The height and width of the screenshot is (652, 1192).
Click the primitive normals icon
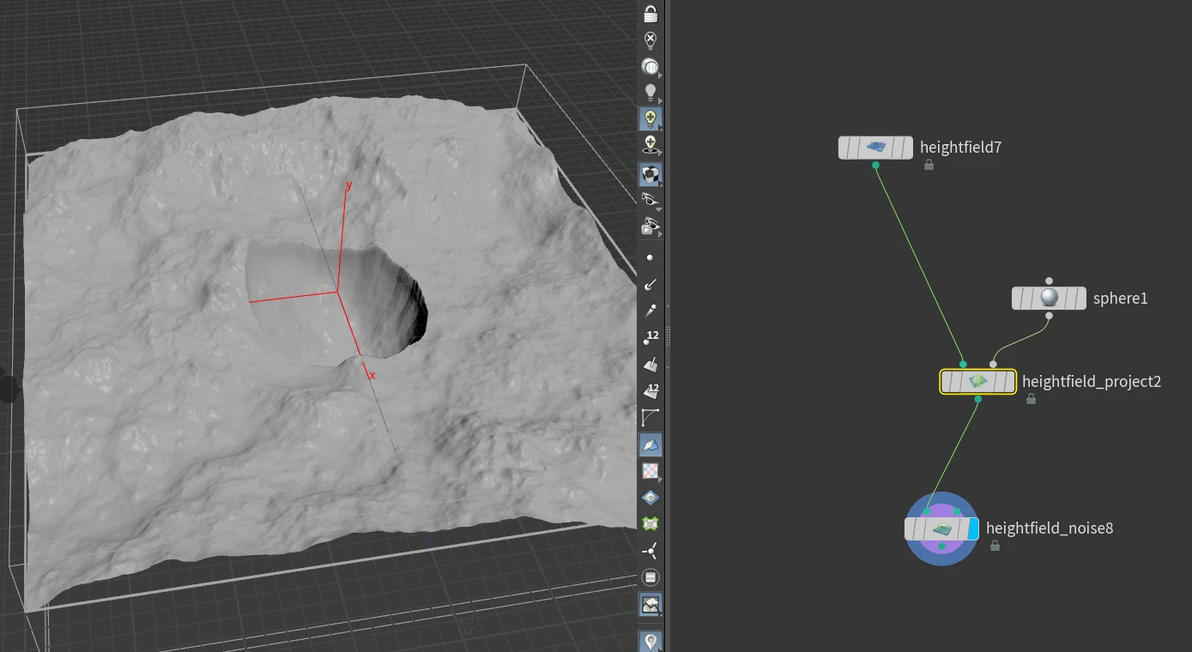650,364
